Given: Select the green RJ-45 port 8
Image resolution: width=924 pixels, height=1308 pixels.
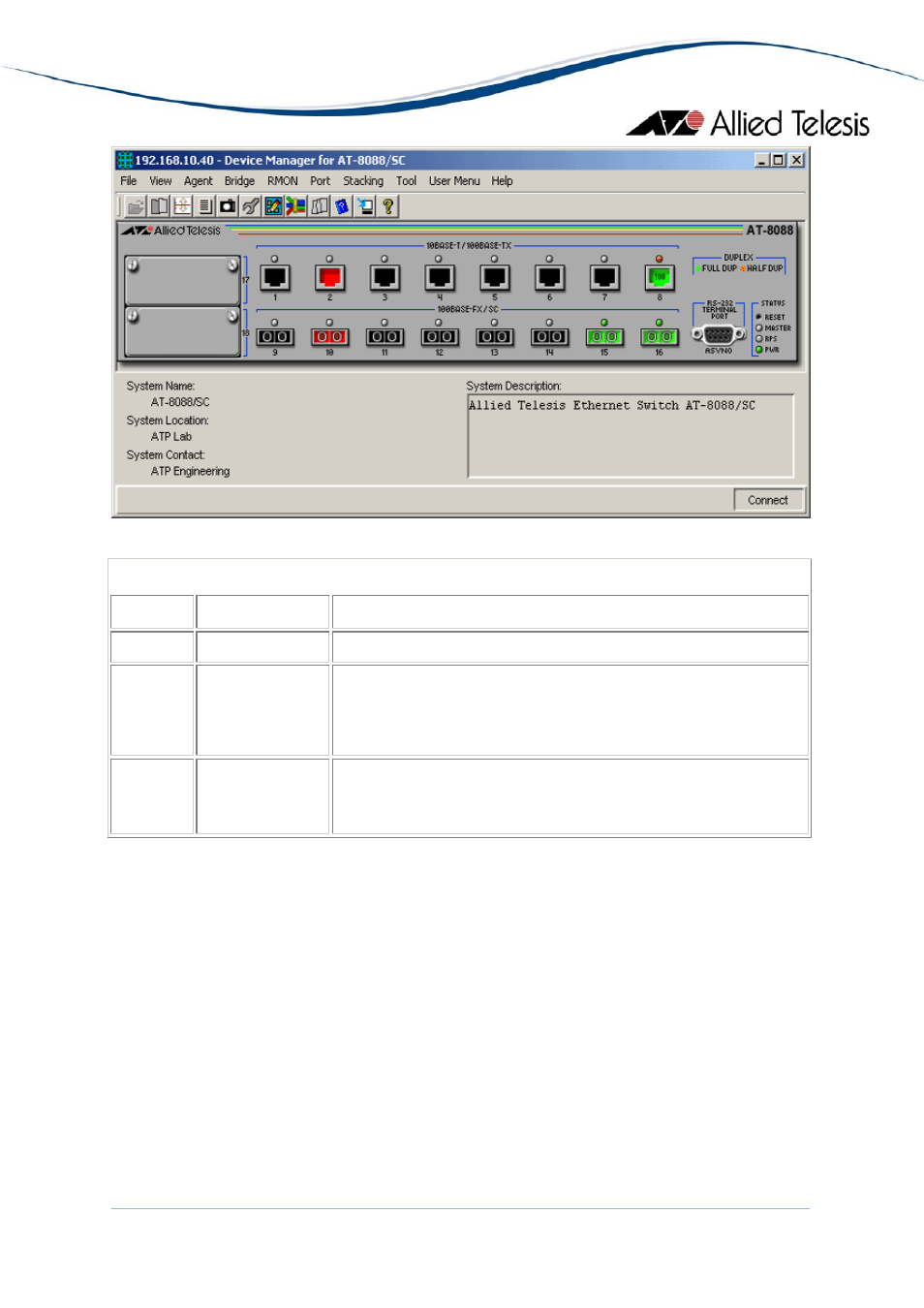Looking at the screenshot, I should [660, 278].
